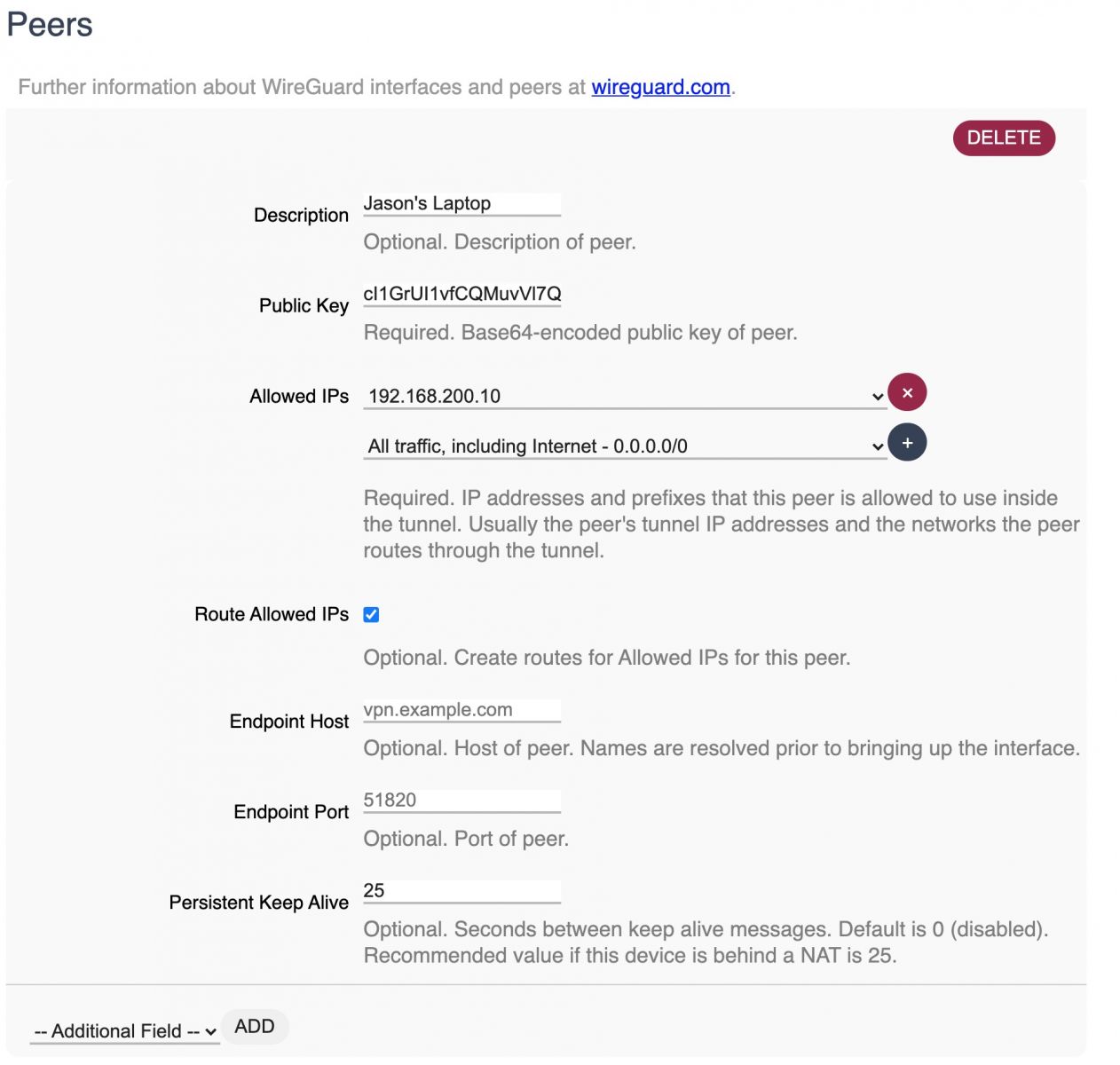
Task: Open the Additional Field dropdown
Action: 124,1031
